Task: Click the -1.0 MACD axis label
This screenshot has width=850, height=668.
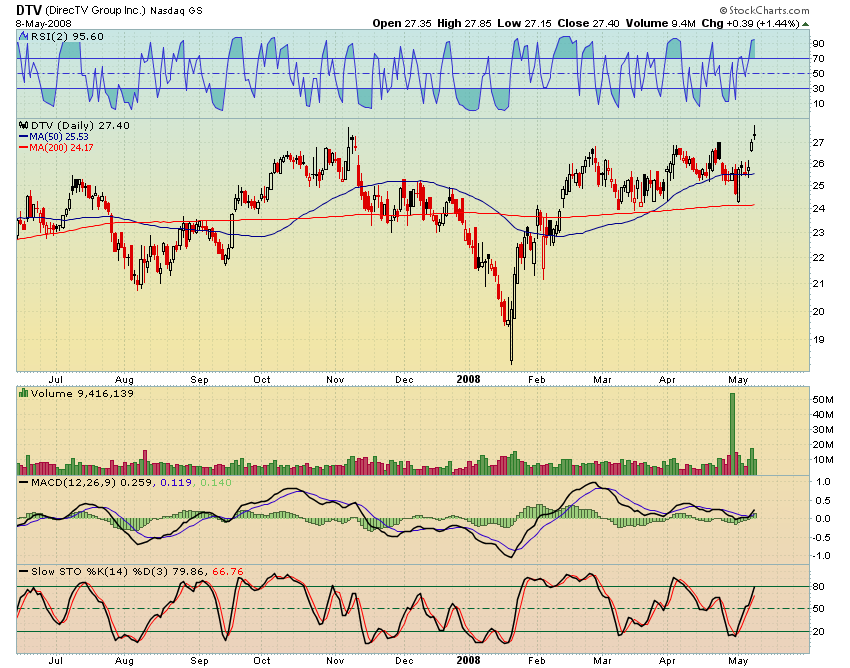Action: coord(821,556)
